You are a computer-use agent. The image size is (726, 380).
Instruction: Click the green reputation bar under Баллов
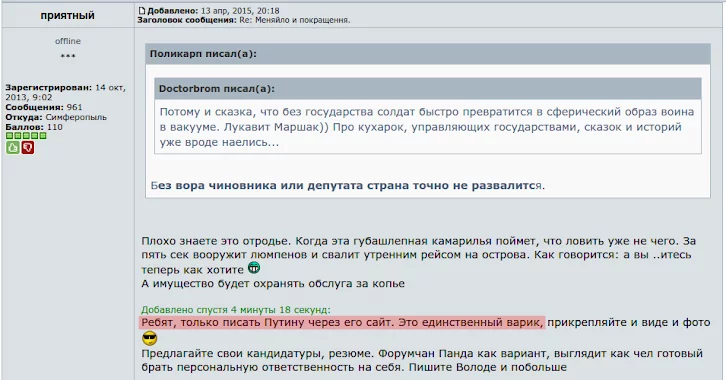(x=26, y=136)
